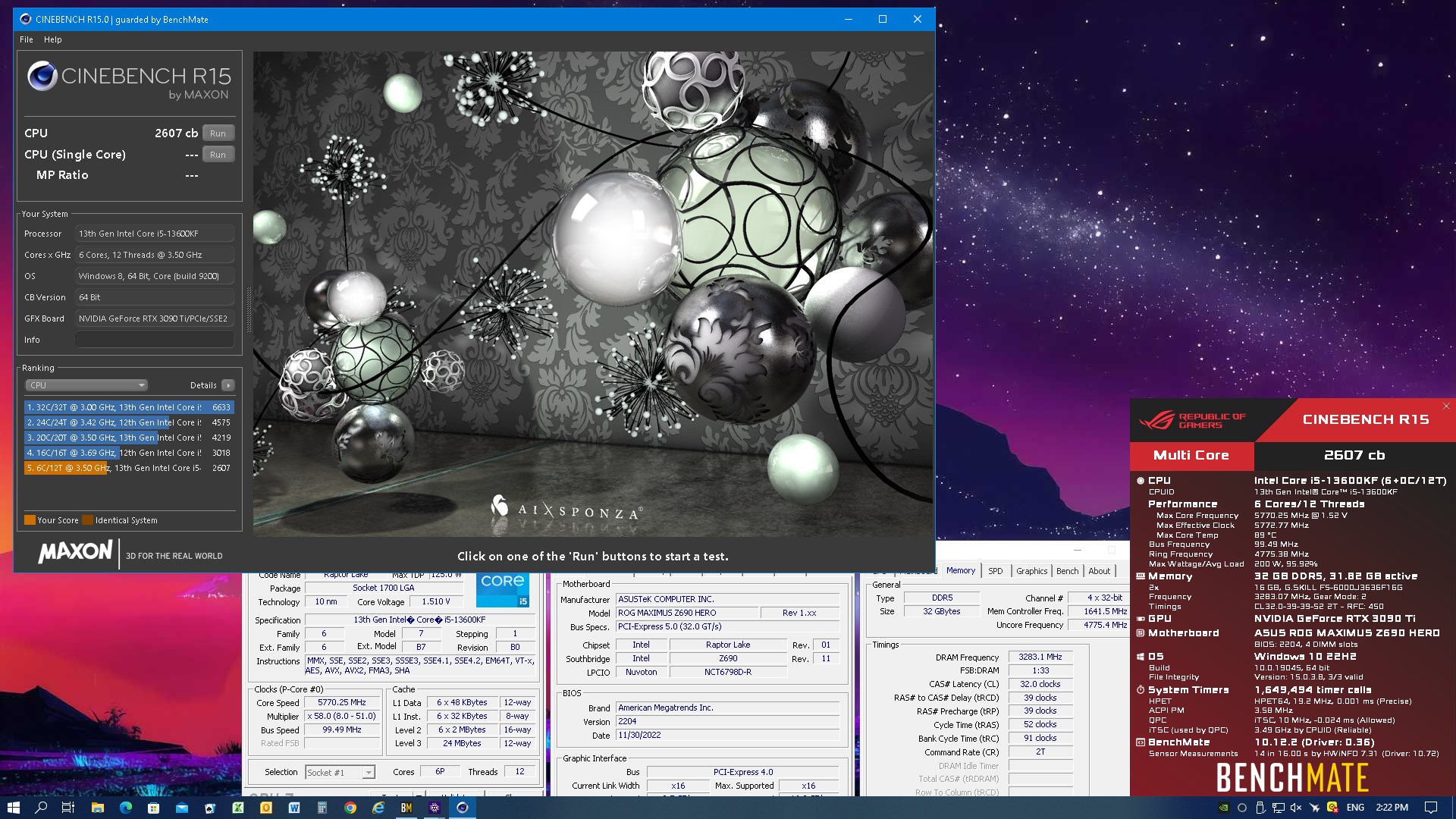Screen dimensions: 1456x819
Task: Click the OS Windows icon in BenchMate
Action: point(1141,657)
